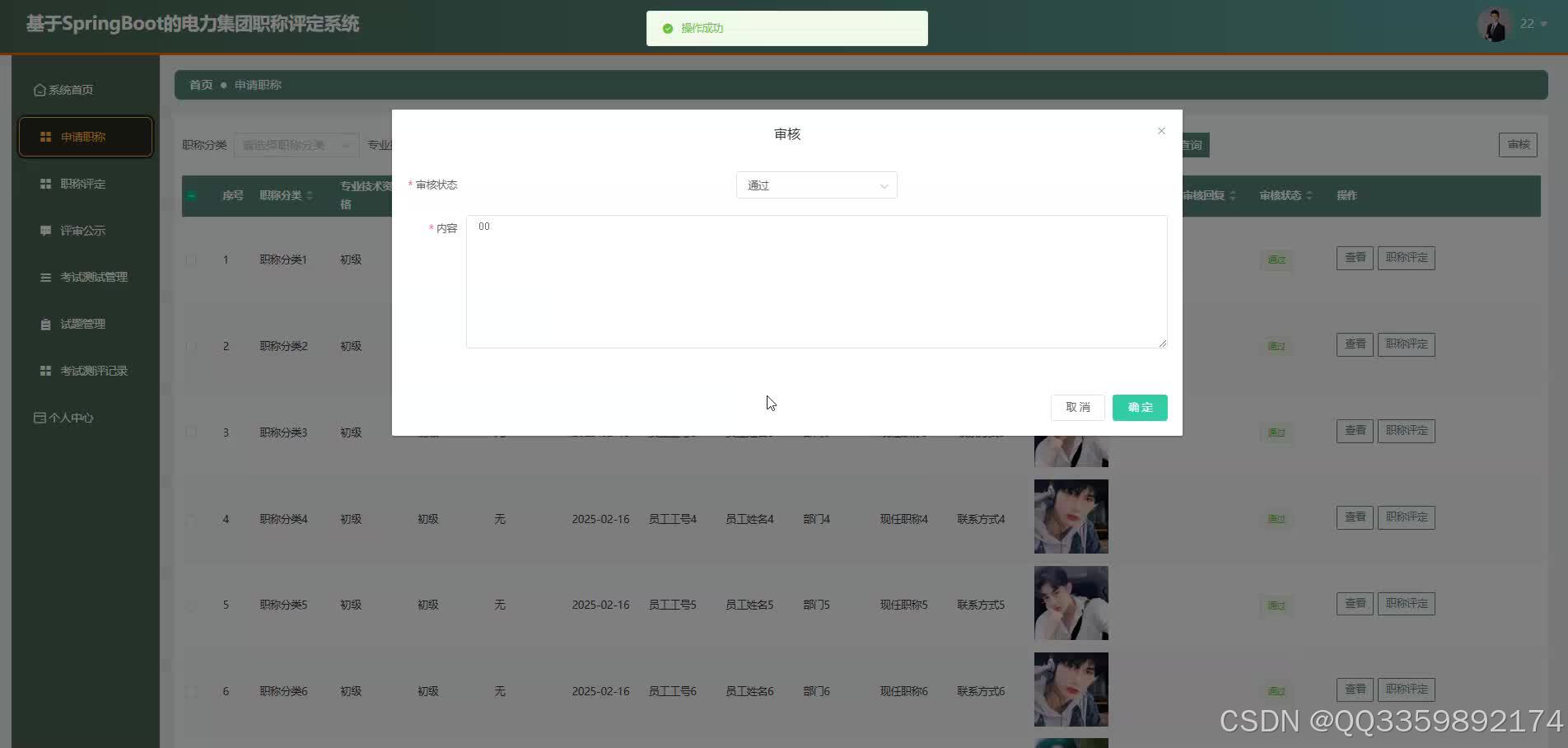Select the 系统首页 home icon in sidebar
The image size is (1568, 748).
pos(39,89)
